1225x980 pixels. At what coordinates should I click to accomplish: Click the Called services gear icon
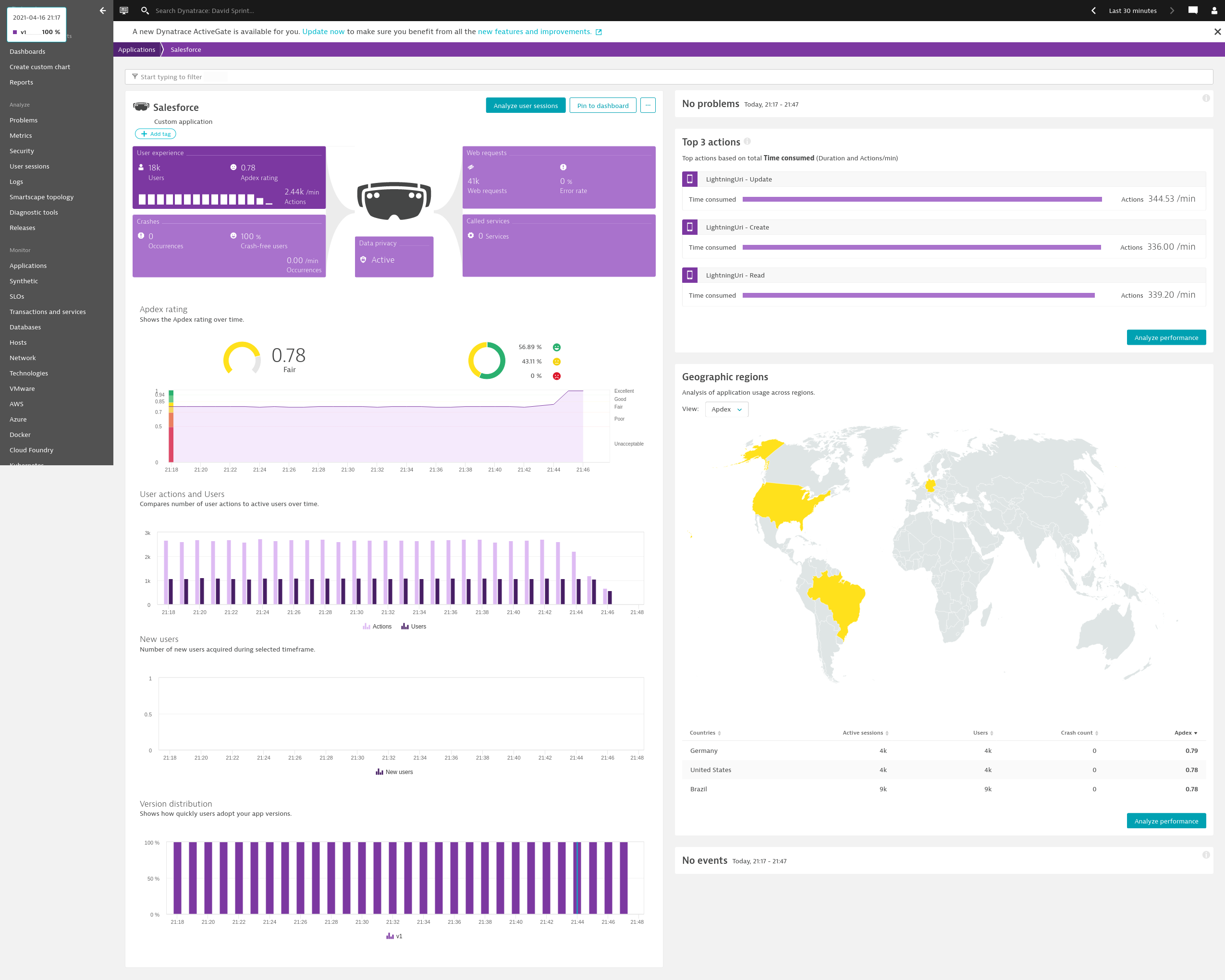coord(471,236)
